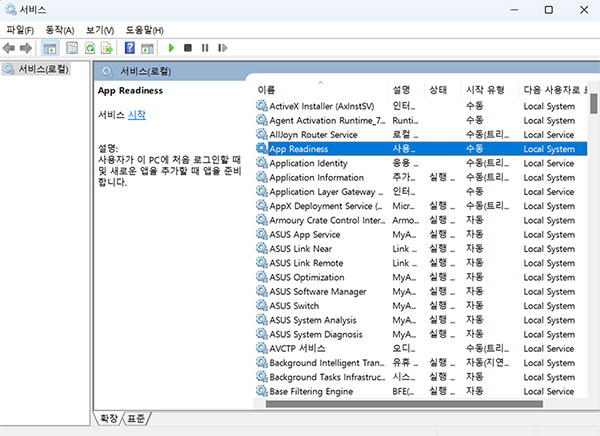
Task: Click the 시작 link to start service
Action: (x=137, y=114)
